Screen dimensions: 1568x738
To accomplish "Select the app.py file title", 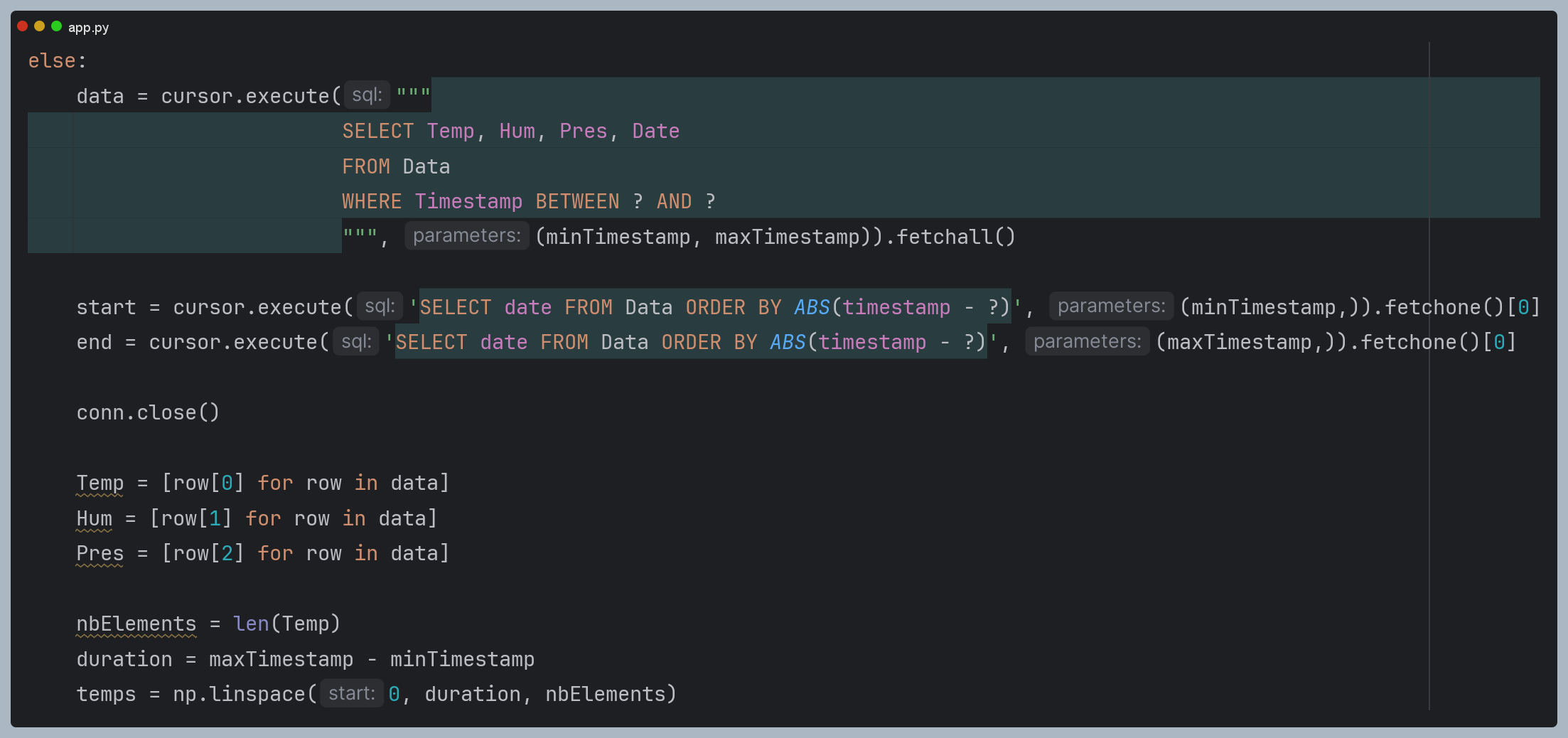I will [x=88, y=28].
